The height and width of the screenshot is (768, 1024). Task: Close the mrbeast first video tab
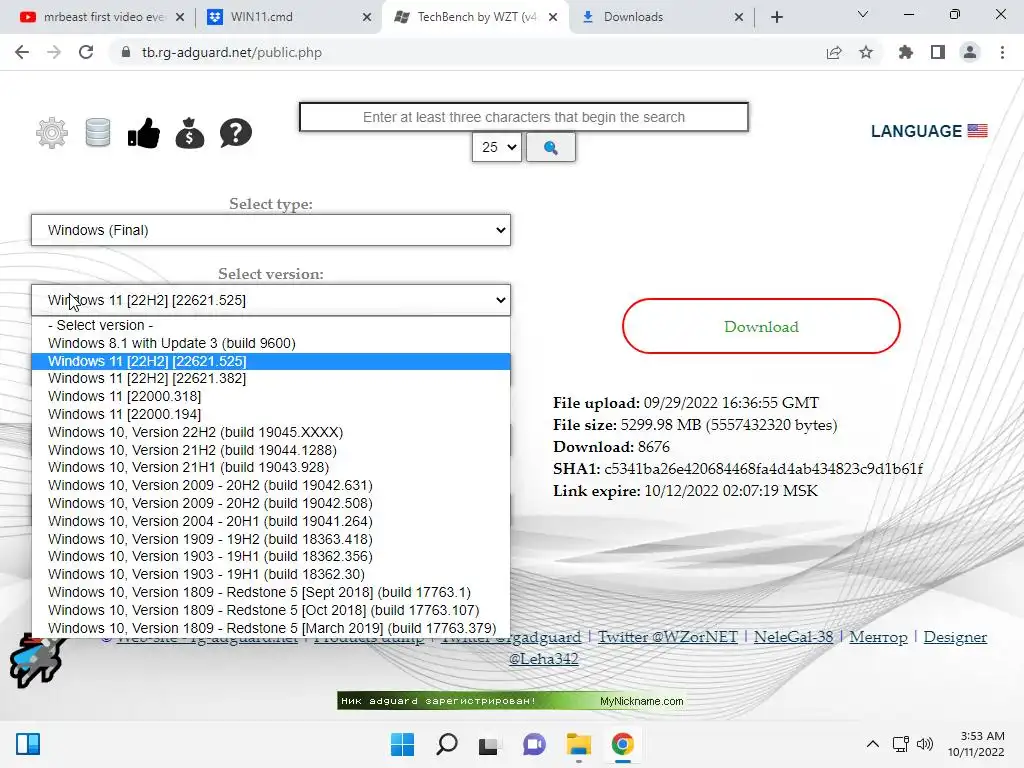180,17
